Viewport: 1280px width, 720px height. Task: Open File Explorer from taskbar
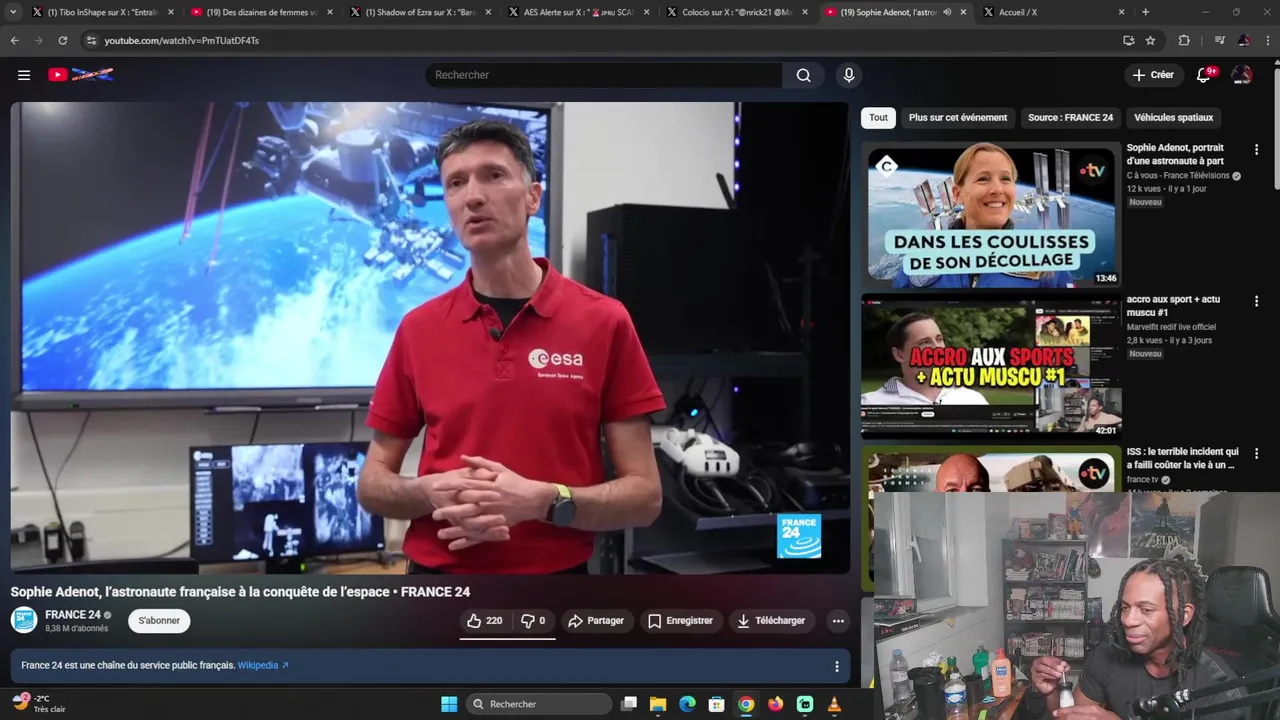click(x=658, y=704)
